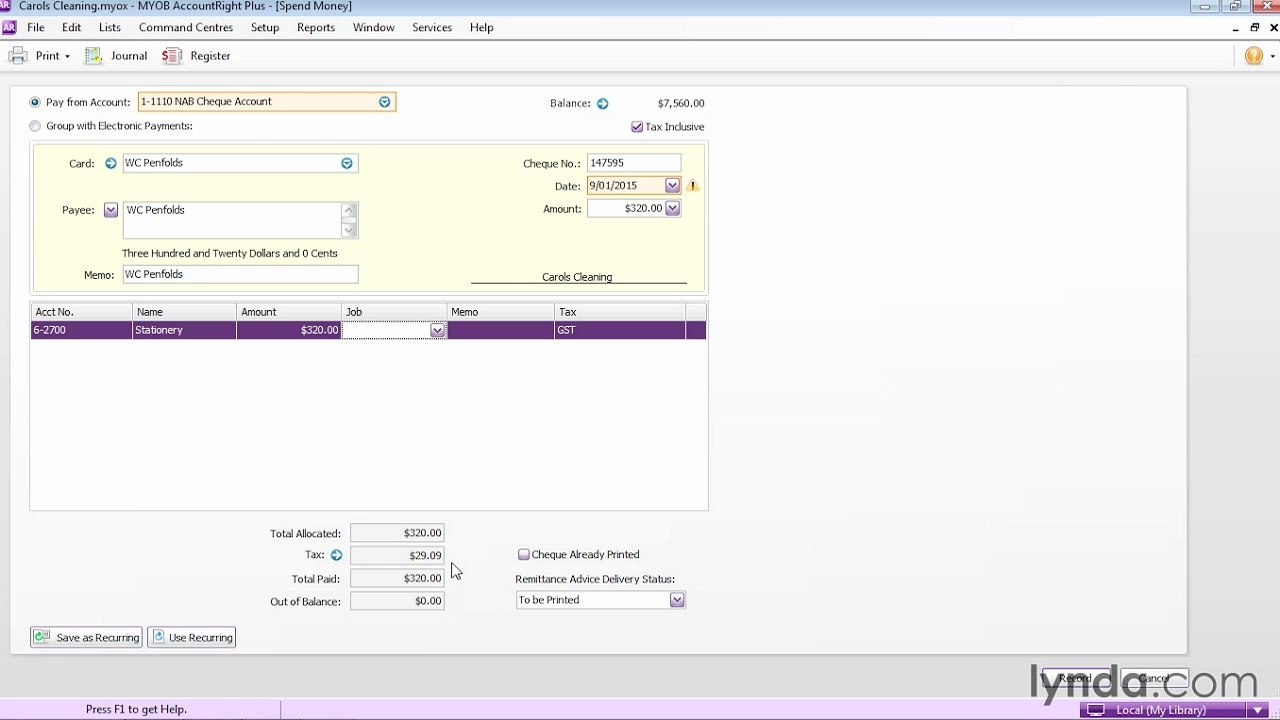The height and width of the screenshot is (720, 1280).
Task: Open the Command Centres menu
Action: (x=186, y=27)
